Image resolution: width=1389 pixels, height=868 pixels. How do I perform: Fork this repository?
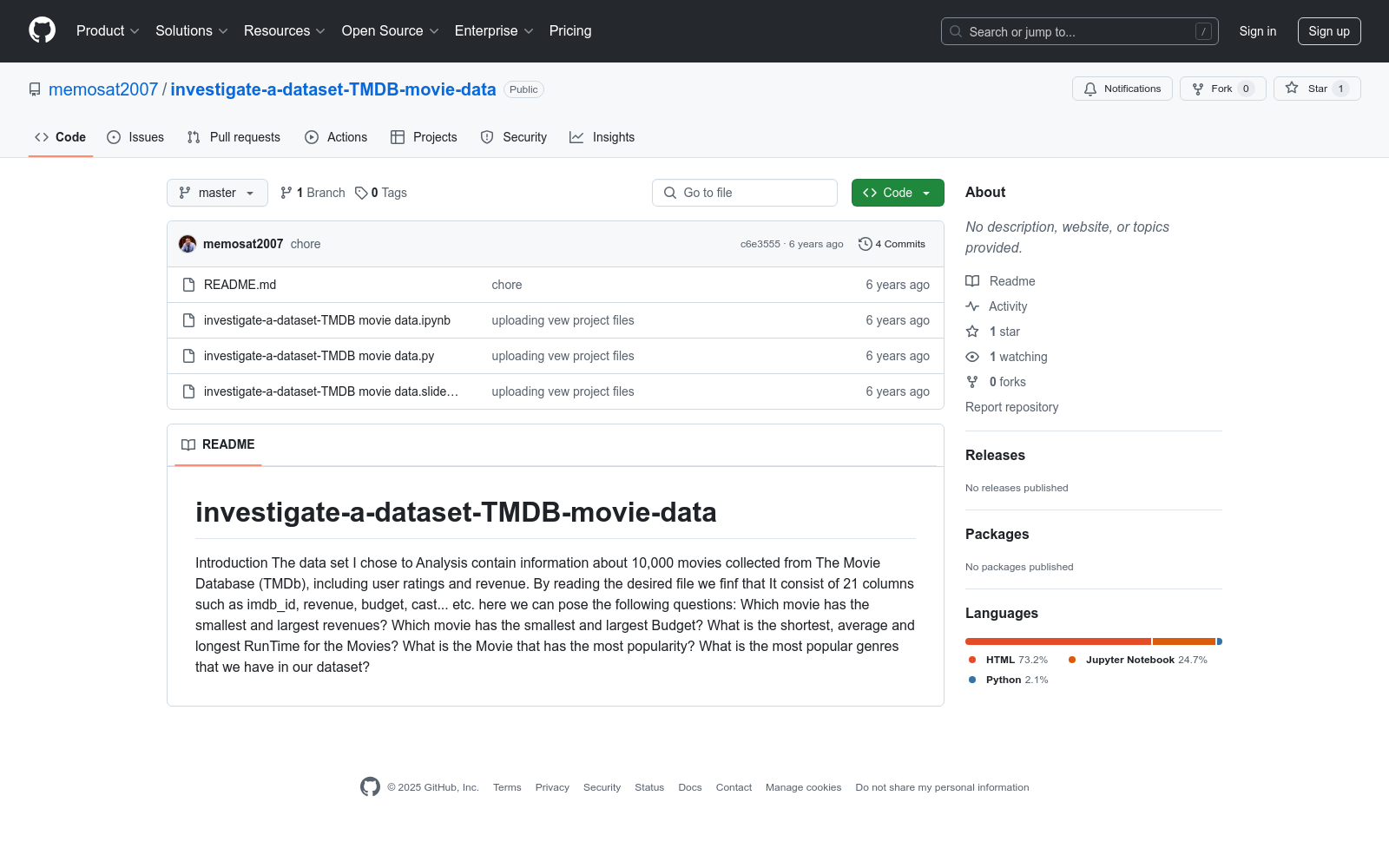click(x=1223, y=89)
